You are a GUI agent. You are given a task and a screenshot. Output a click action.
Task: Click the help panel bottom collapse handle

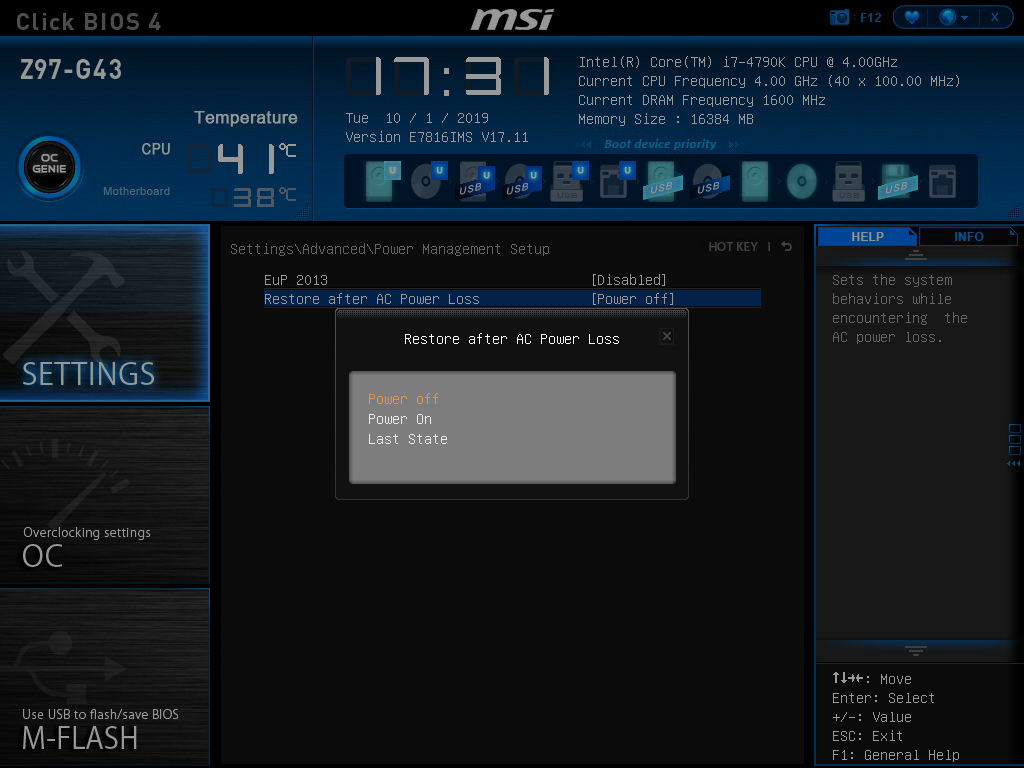click(x=916, y=650)
